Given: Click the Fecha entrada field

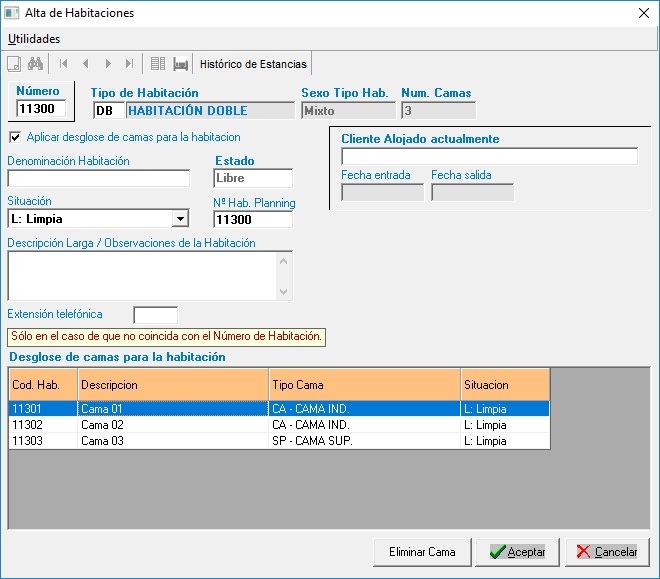Looking at the screenshot, I should (x=382, y=193).
